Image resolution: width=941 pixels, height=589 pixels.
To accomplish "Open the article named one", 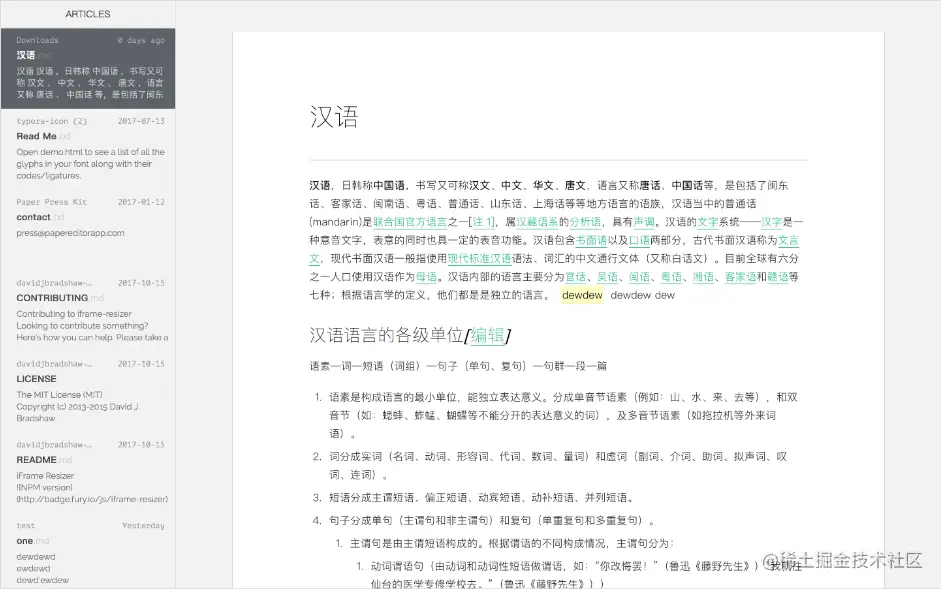I will click(x=88, y=552).
